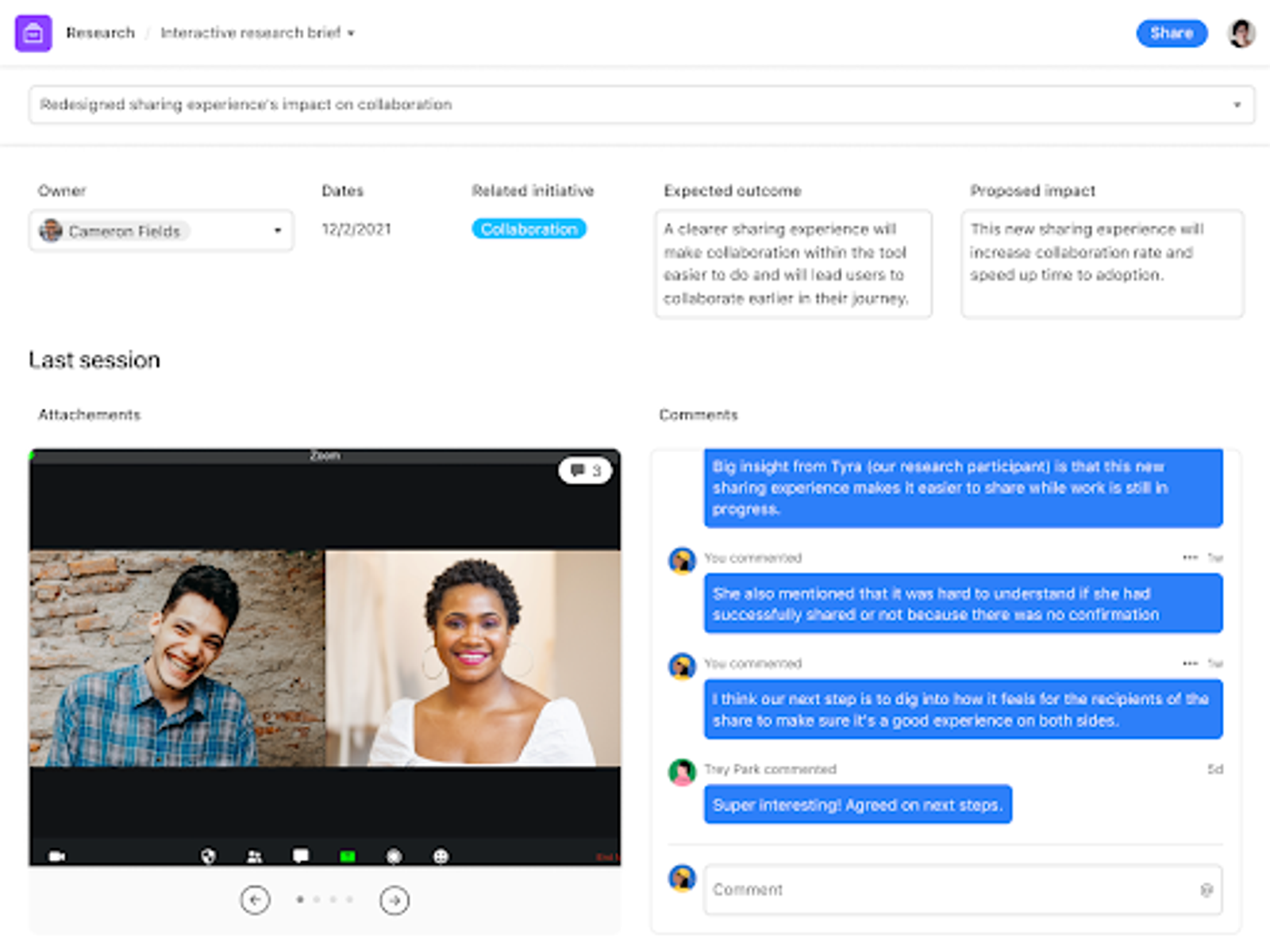1270x952 pixels.
Task: Go to the next attachment with the right arrow
Action: tap(394, 900)
